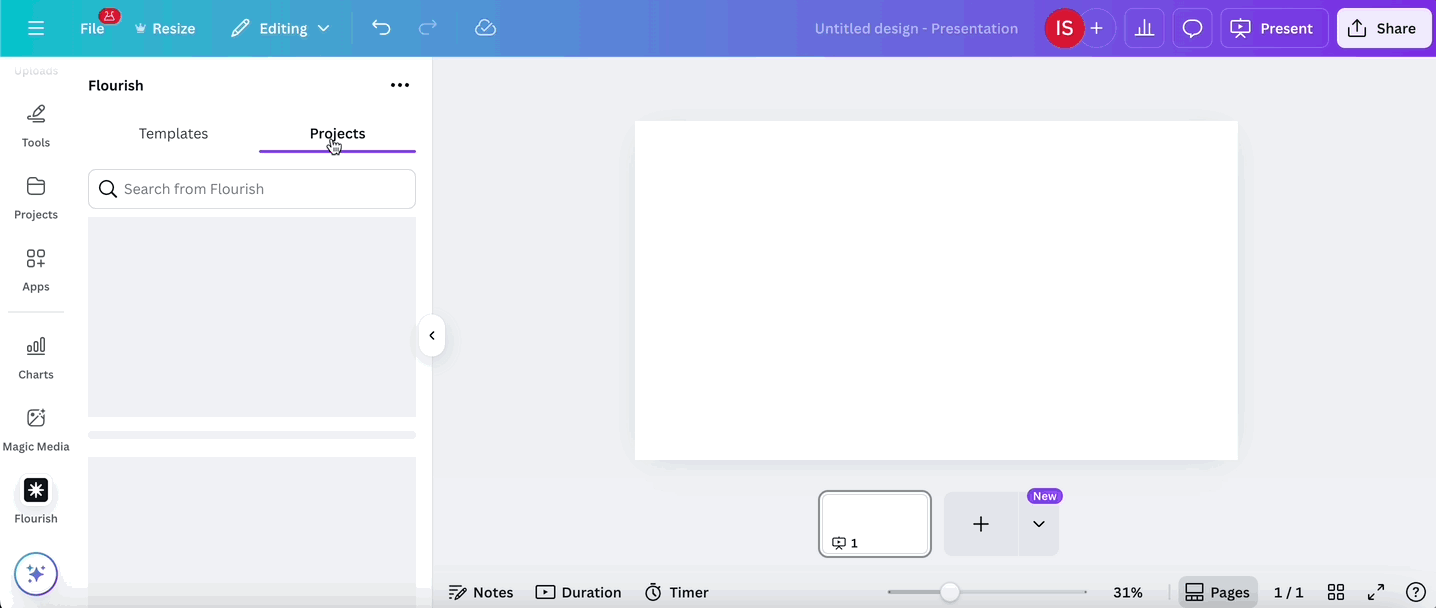Enter fullscreen with expand icon

1376,592
